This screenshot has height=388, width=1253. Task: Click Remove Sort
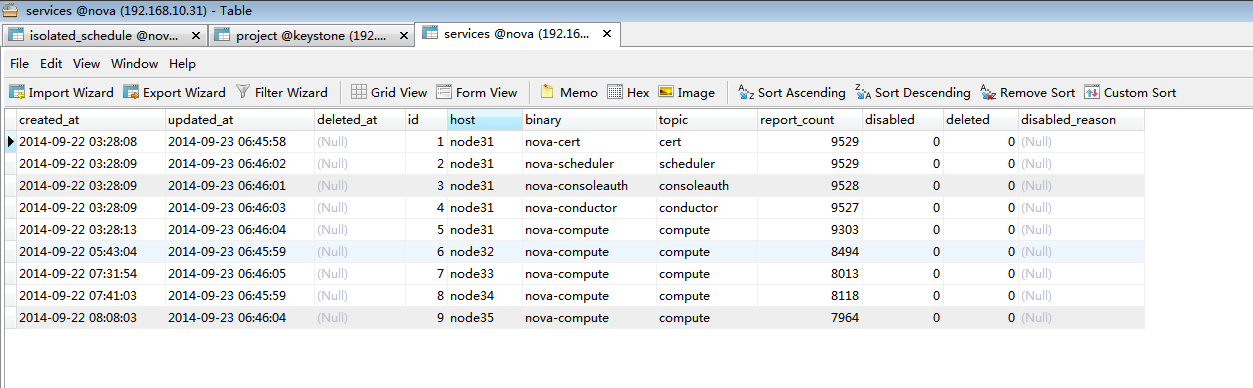pyautogui.click(x=1028, y=93)
